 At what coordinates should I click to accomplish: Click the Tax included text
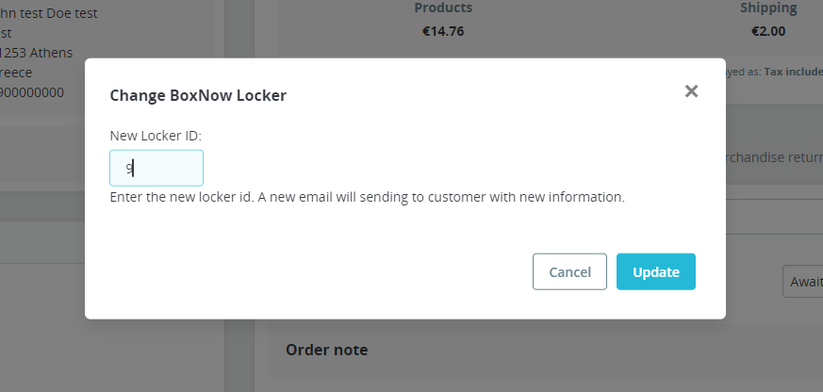[x=794, y=72]
